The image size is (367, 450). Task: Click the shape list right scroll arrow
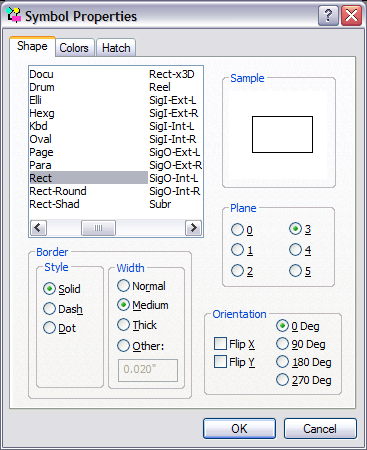point(193,228)
